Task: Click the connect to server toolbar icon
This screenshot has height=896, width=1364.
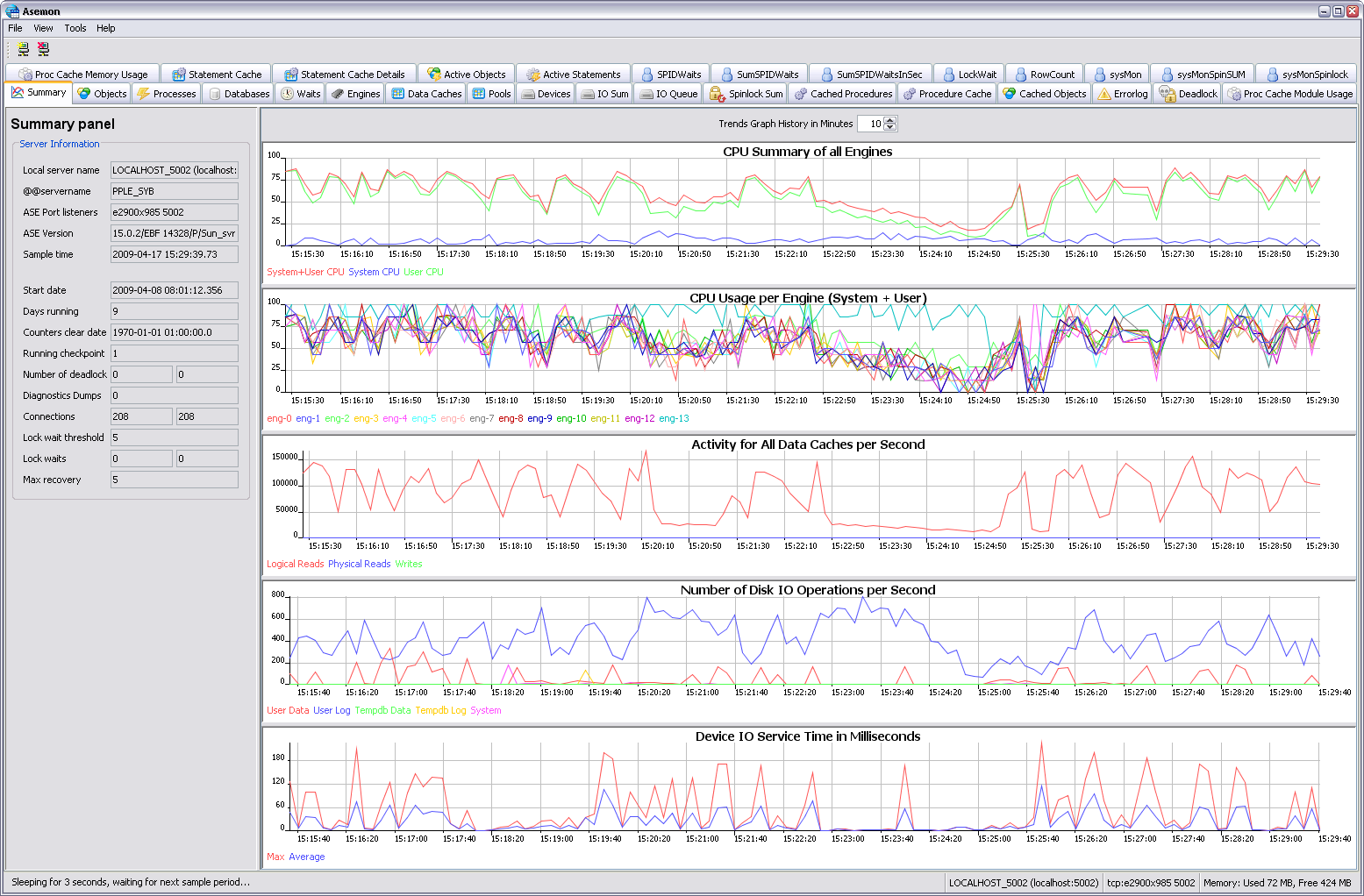Action: coord(23,49)
